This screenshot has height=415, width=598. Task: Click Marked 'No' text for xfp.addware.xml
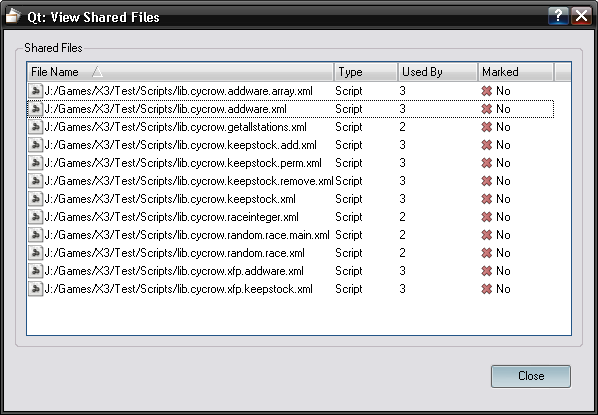pyautogui.click(x=503, y=271)
